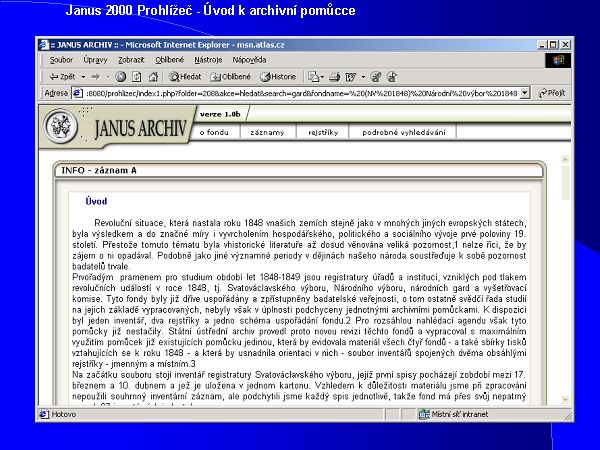Open the Historie toolbar button

[278, 77]
